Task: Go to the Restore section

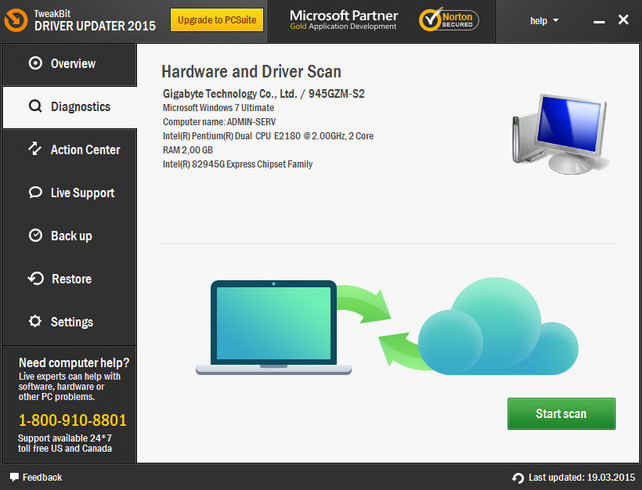Action: coord(68,279)
